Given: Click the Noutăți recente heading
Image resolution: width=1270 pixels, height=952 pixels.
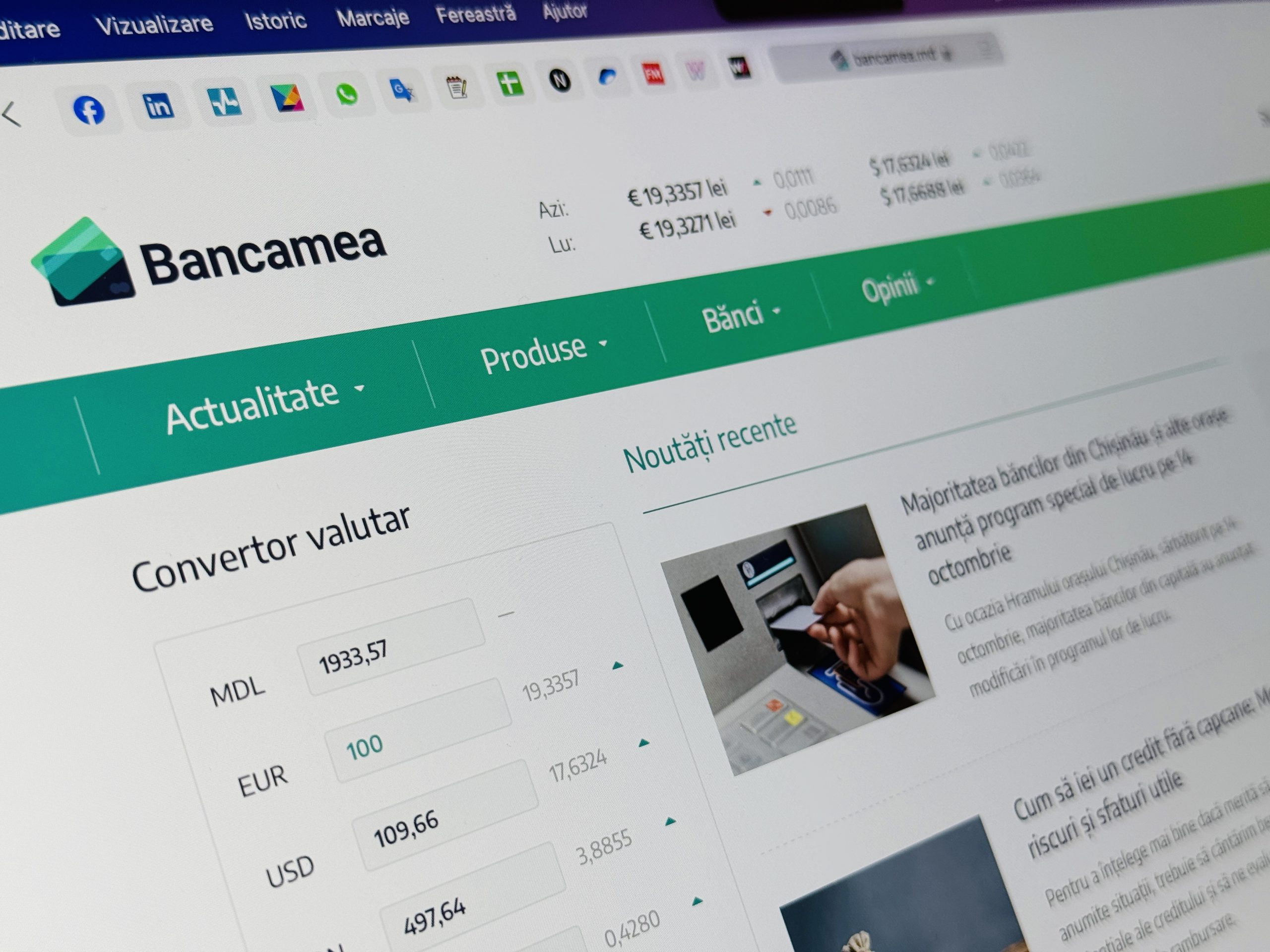Looking at the screenshot, I should [710, 444].
